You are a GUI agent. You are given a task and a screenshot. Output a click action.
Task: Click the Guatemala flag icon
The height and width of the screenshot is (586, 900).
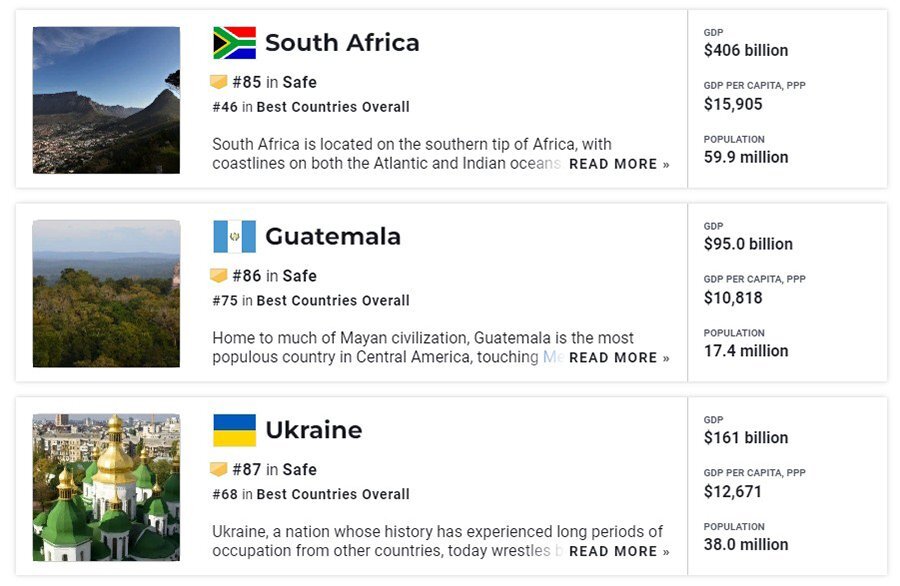coord(234,236)
